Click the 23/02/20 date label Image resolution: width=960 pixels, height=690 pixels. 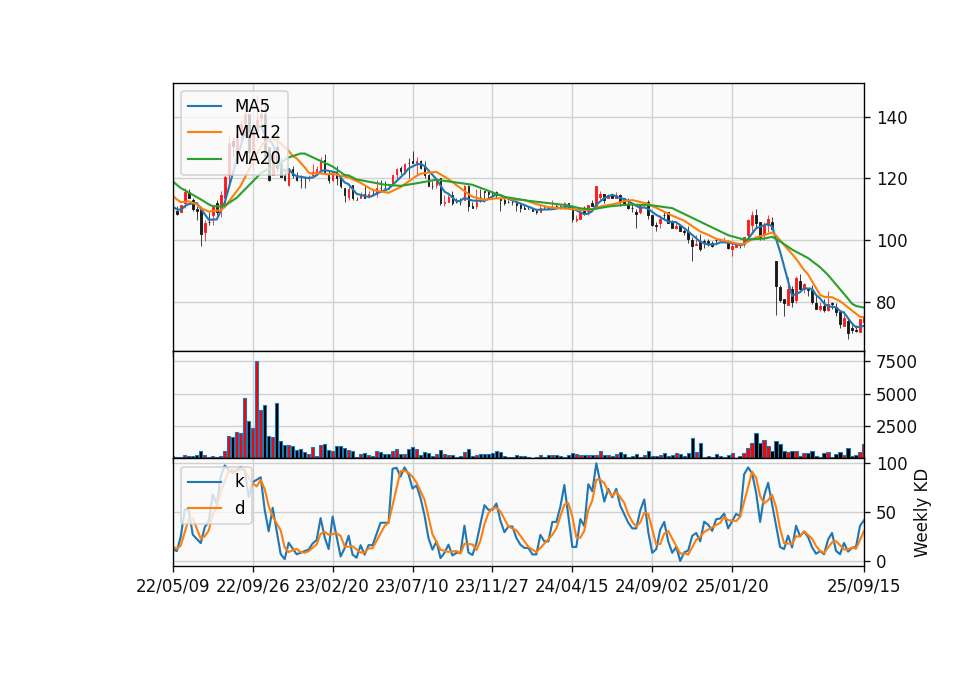[x=332, y=586]
